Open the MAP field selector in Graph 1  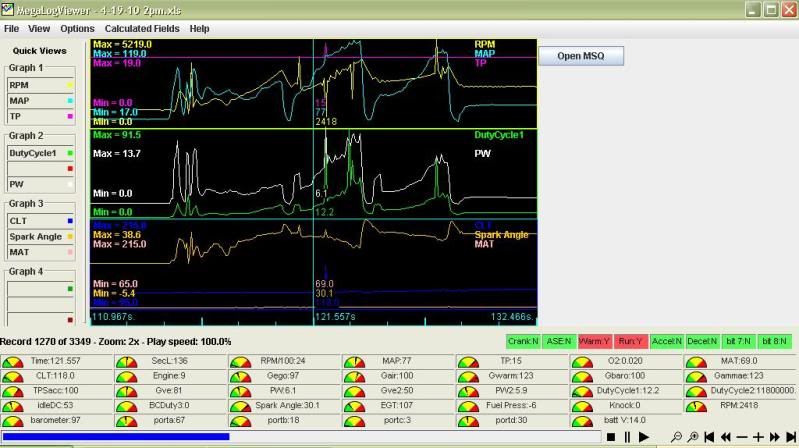tap(41, 101)
